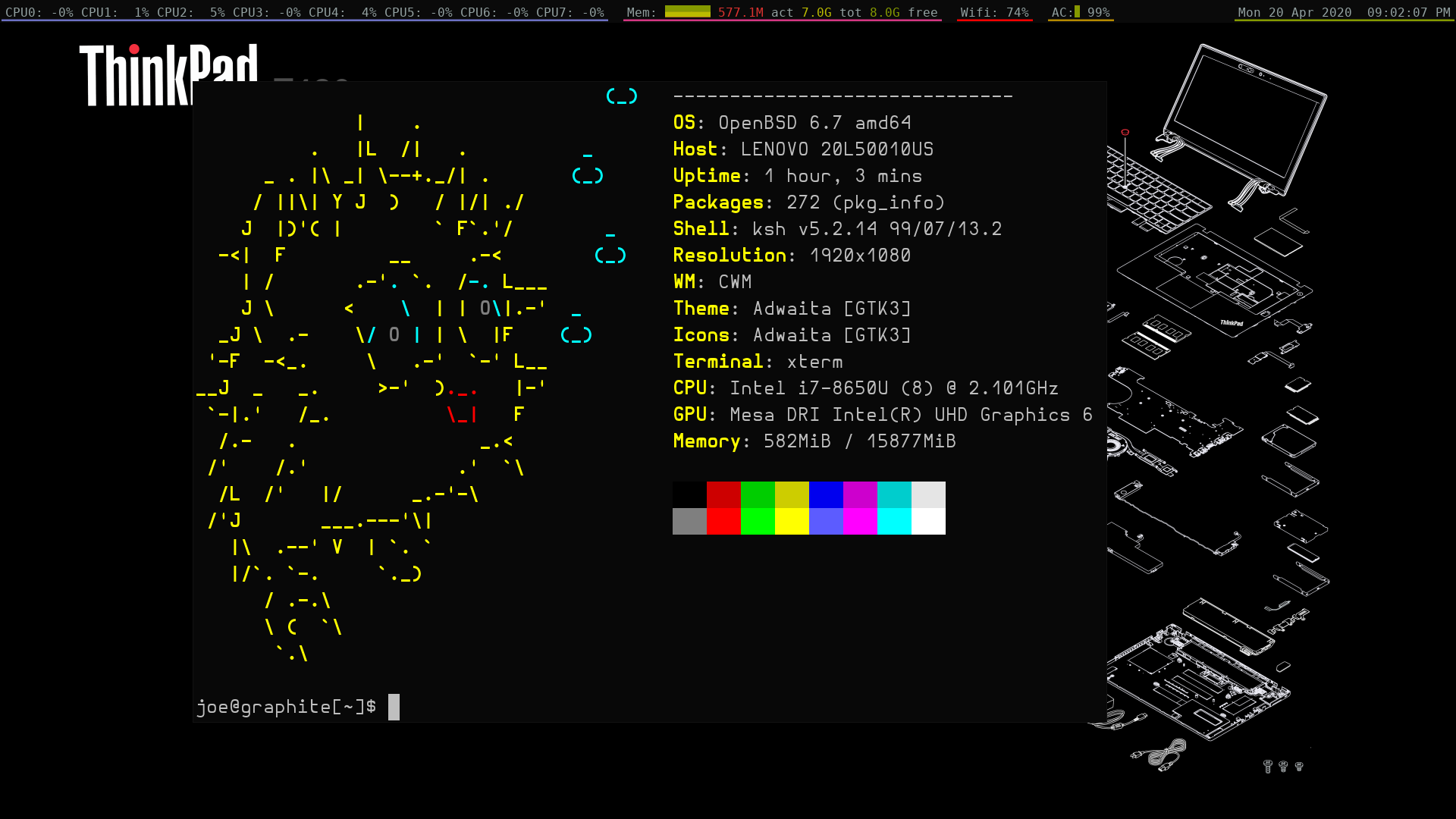Viewport: 1456px width, 819px height.
Task: Click the bright green color block
Action: (x=758, y=521)
